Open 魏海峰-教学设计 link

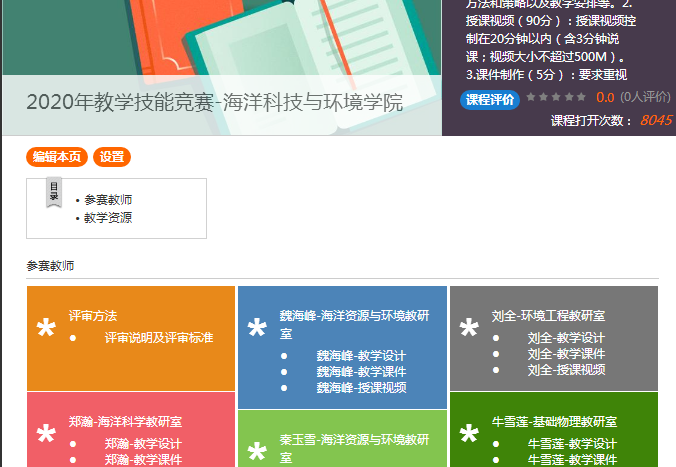(x=361, y=356)
